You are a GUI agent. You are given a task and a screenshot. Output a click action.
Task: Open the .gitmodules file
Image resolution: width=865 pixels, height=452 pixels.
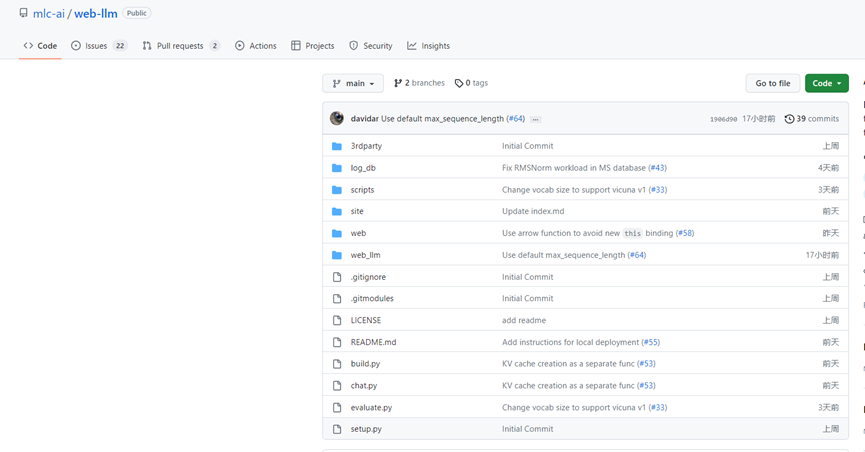pyautogui.click(x=372, y=299)
